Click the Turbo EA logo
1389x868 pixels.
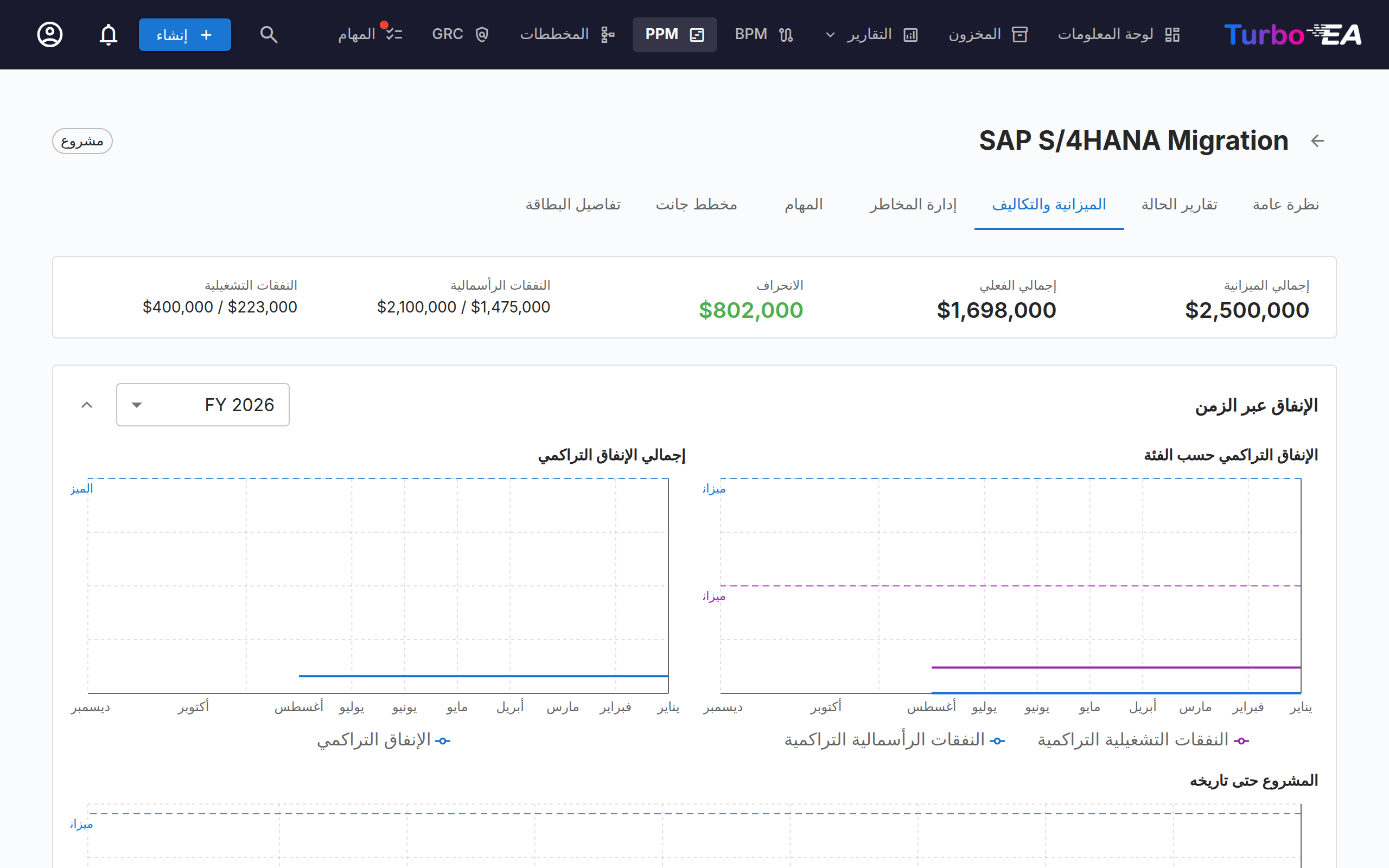click(x=1292, y=34)
